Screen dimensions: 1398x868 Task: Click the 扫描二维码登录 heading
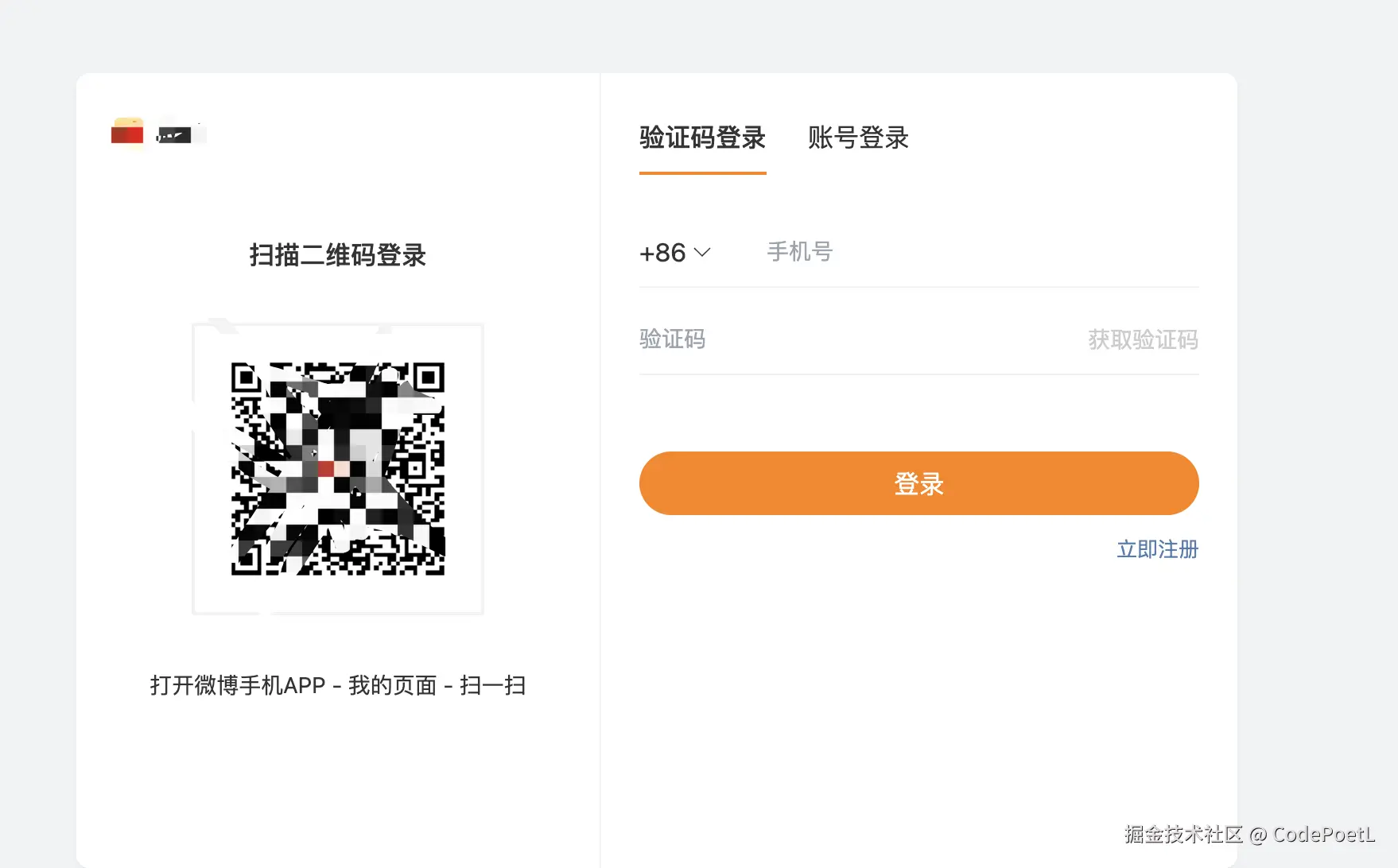(x=336, y=256)
